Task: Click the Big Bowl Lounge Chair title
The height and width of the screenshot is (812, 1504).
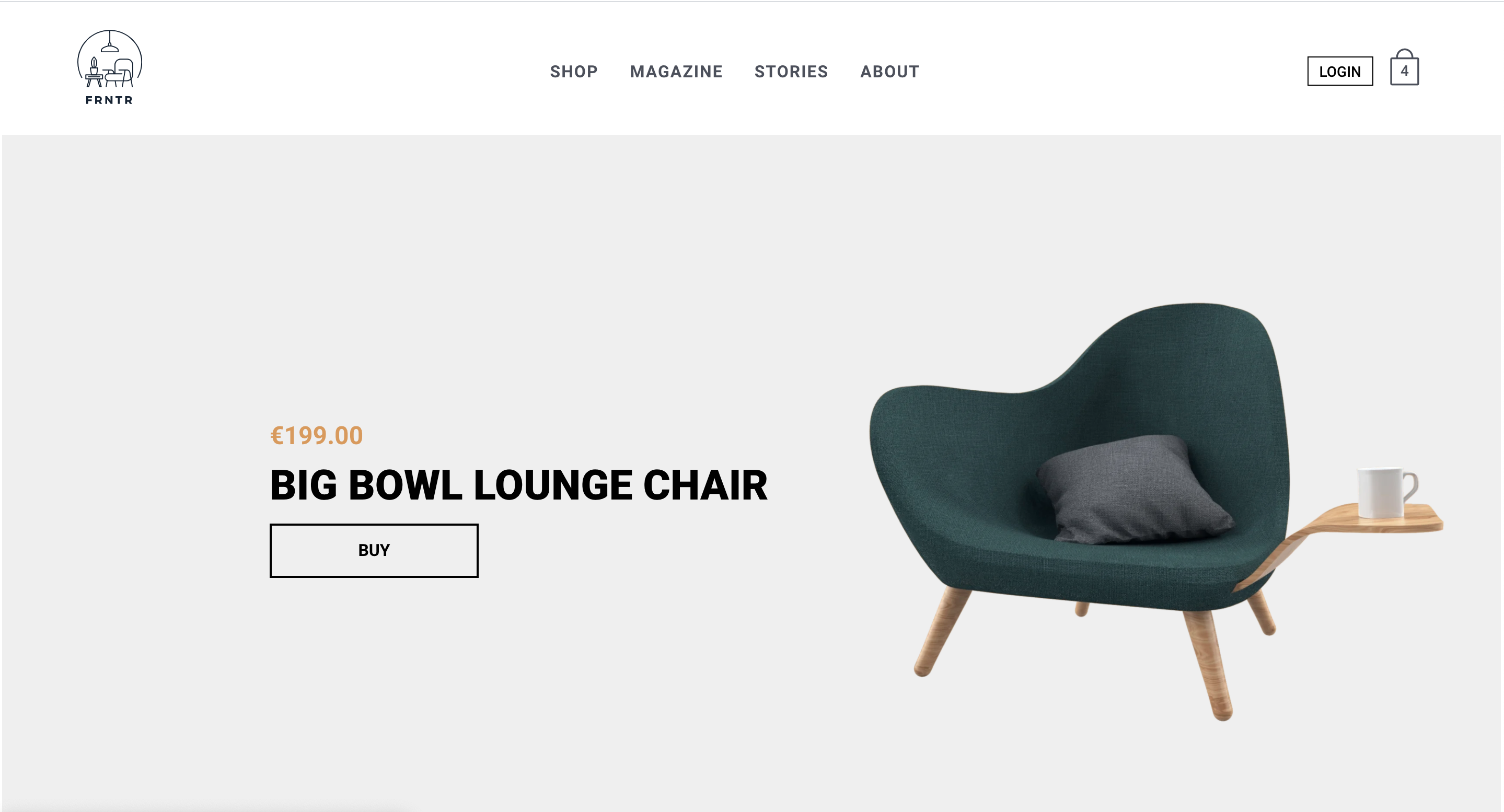Action: tap(518, 485)
